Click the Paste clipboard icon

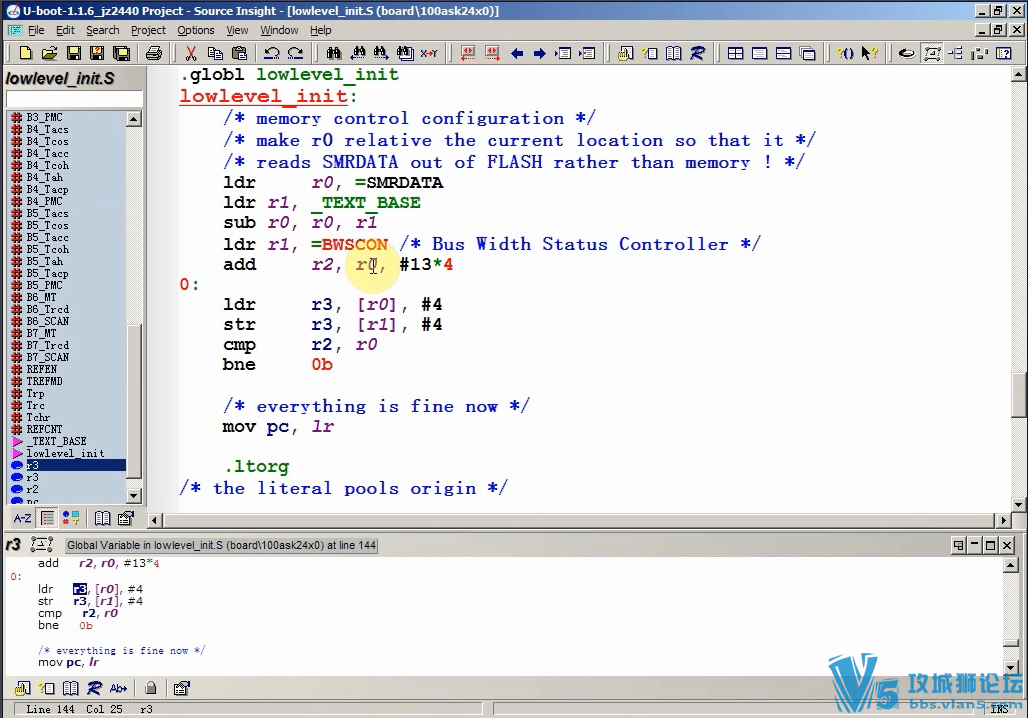tap(239, 53)
